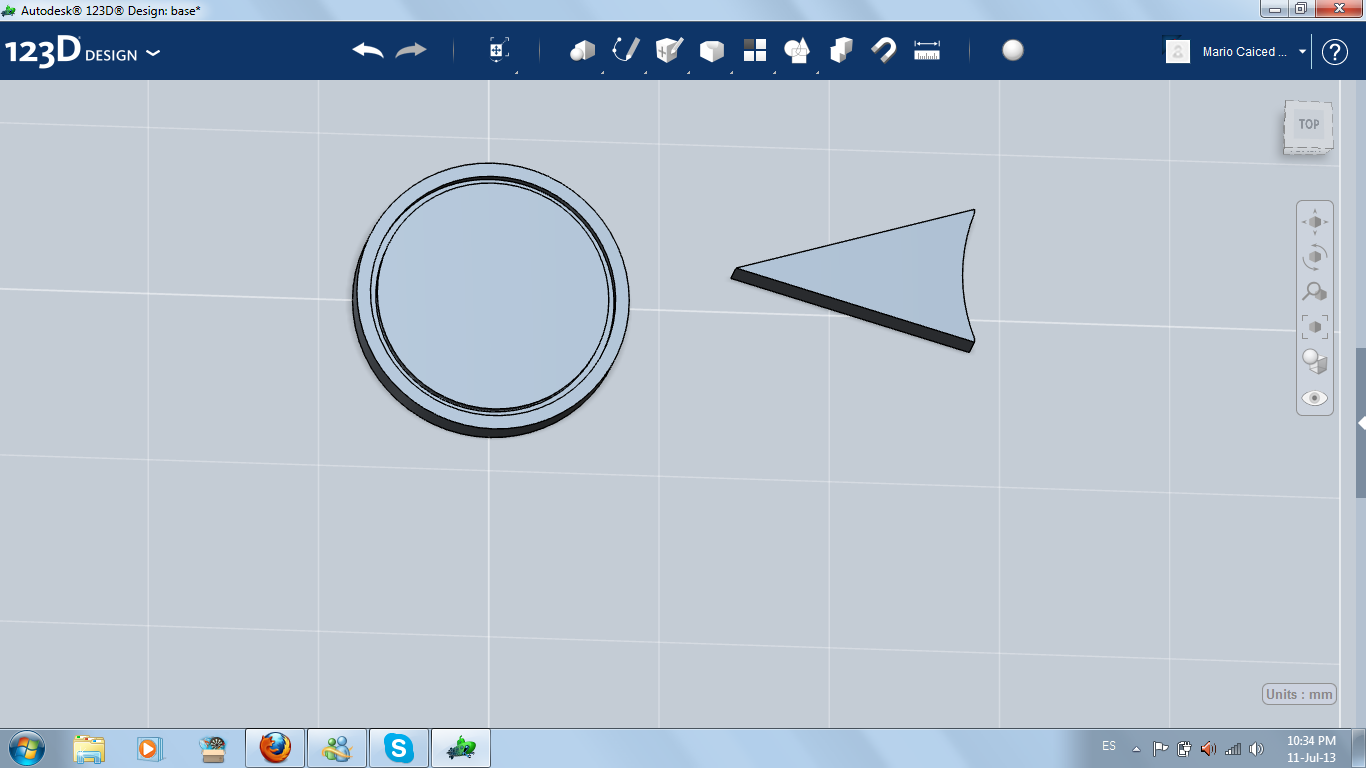Restore down the 123D Design window
The height and width of the screenshot is (768, 1366).
pyautogui.click(x=1300, y=9)
